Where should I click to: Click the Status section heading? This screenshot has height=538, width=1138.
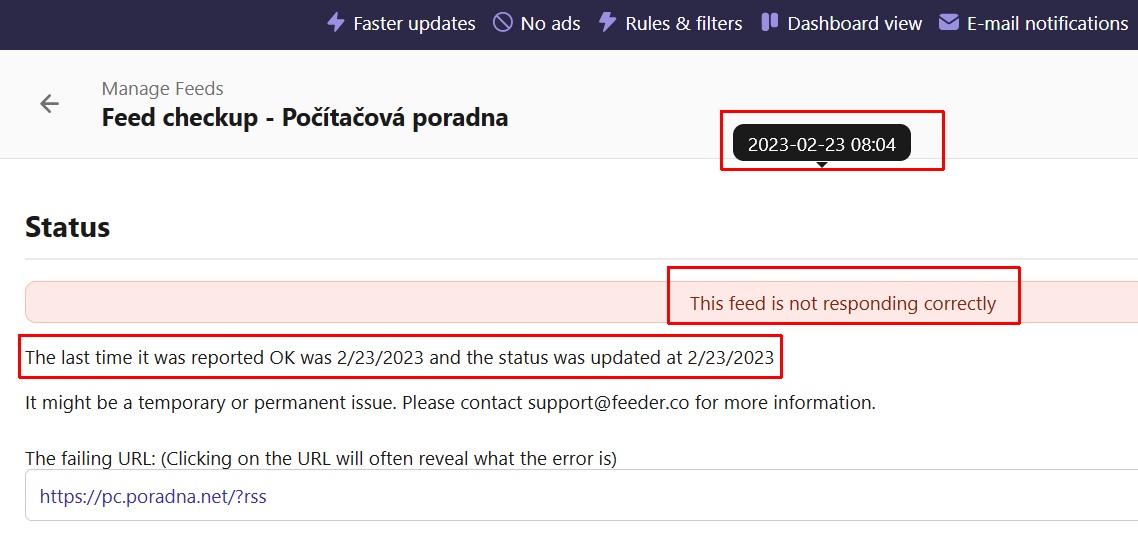[x=67, y=227]
